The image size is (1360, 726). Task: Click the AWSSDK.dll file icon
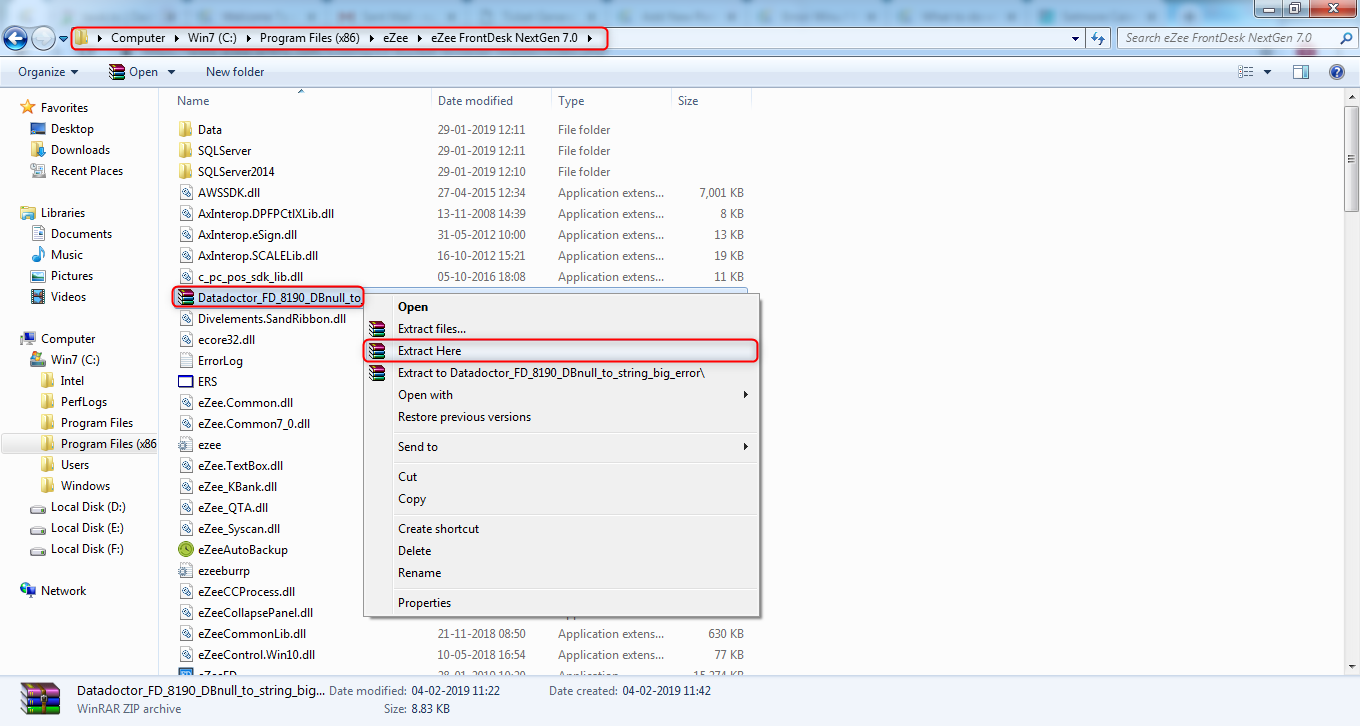[x=185, y=193]
